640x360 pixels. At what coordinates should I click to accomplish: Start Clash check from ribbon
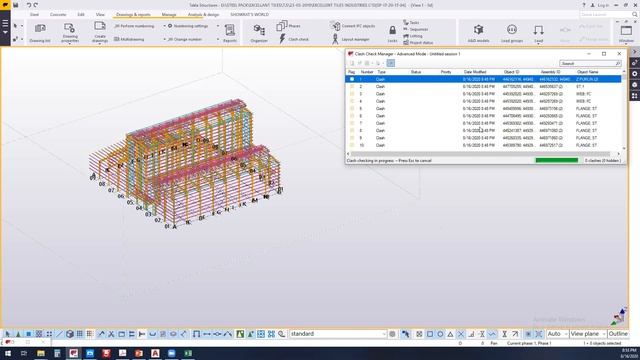[x=293, y=39]
